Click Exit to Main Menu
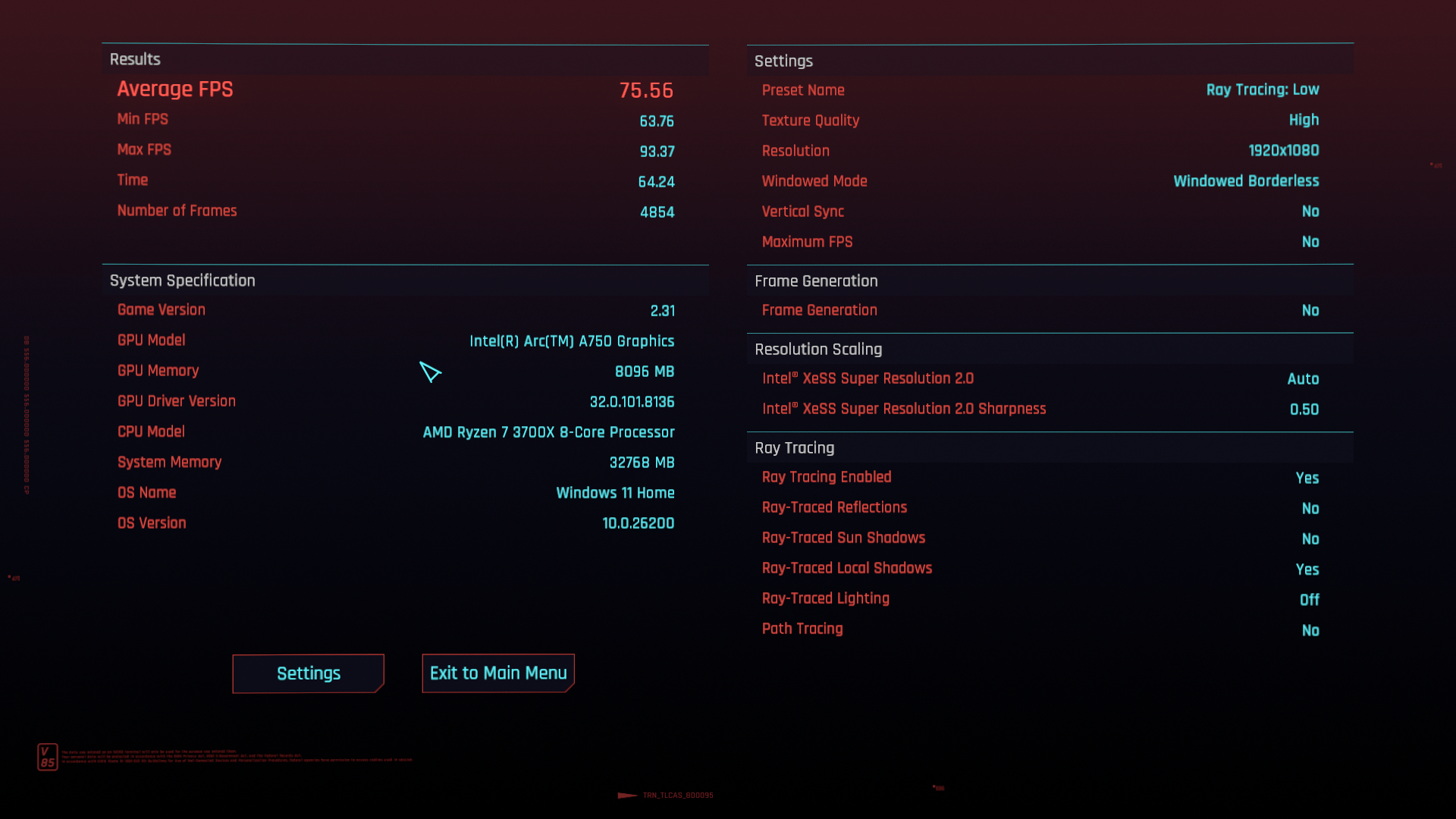Image resolution: width=1456 pixels, height=819 pixels. point(498,673)
